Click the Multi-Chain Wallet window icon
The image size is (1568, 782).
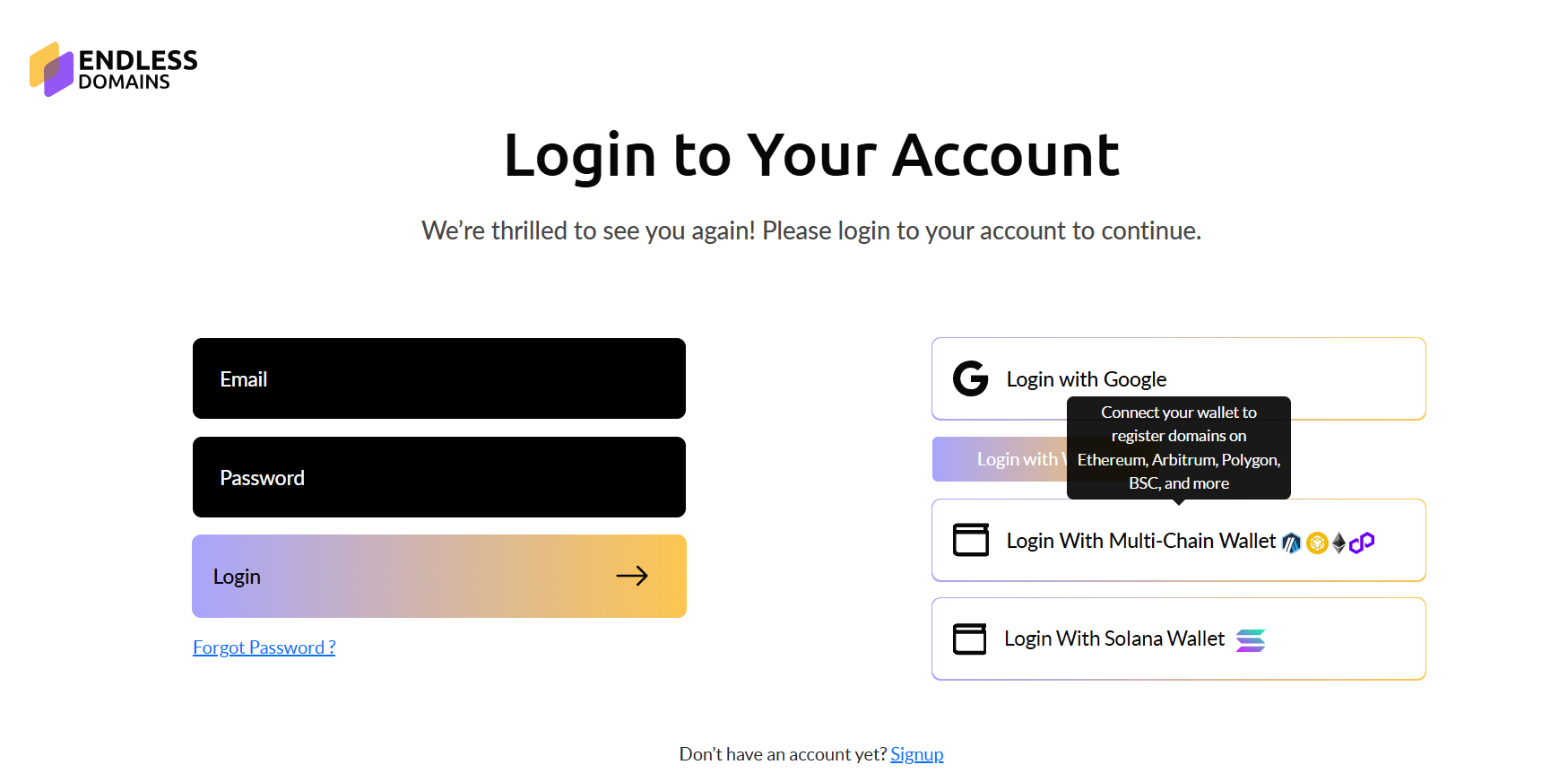click(x=970, y=540)
